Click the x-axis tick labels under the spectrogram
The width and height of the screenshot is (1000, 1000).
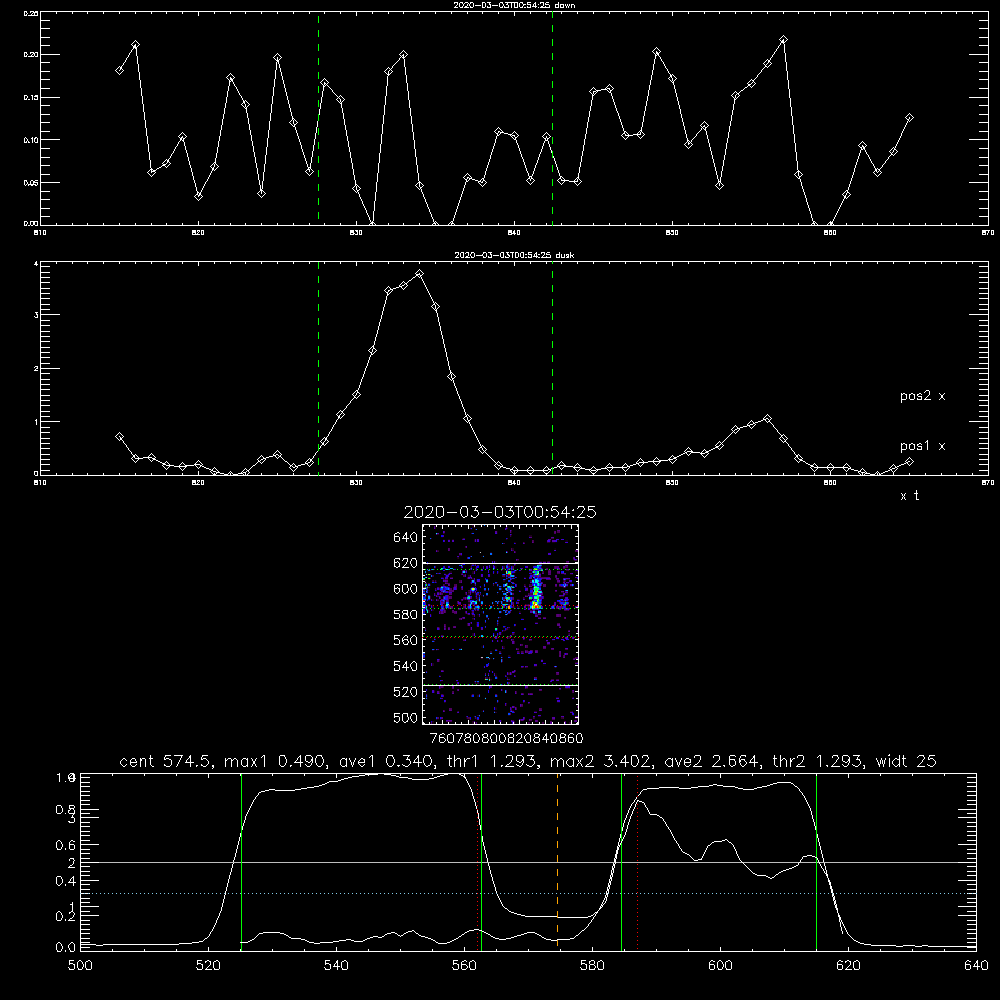pyautogui.click(x=507, y=738)
